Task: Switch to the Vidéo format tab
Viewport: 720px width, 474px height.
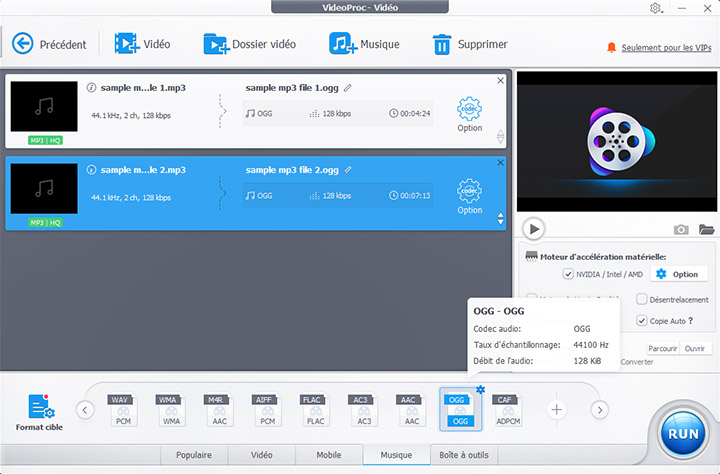Action: [x=262, y=455]
